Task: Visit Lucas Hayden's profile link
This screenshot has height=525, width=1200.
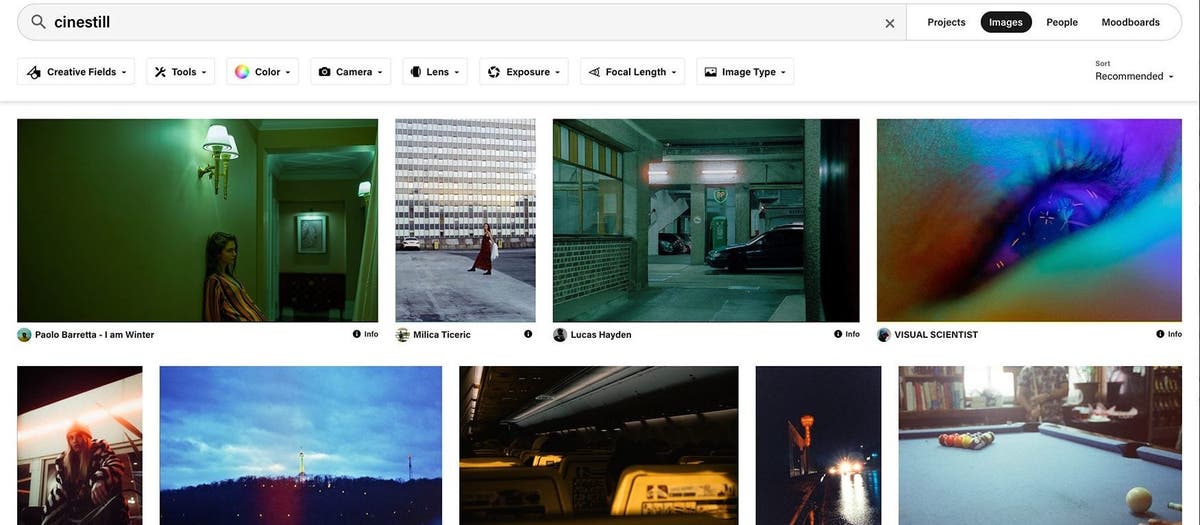Action: coord(601,335)
